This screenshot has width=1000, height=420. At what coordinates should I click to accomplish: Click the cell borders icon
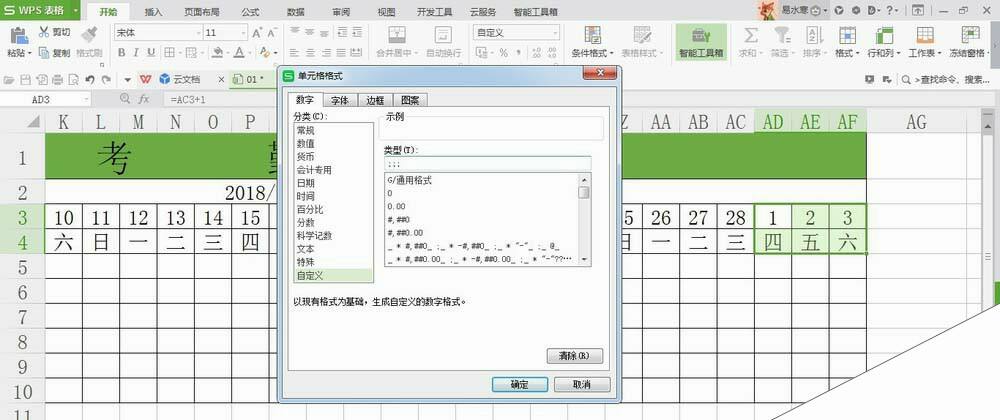[x=169, y=52]
